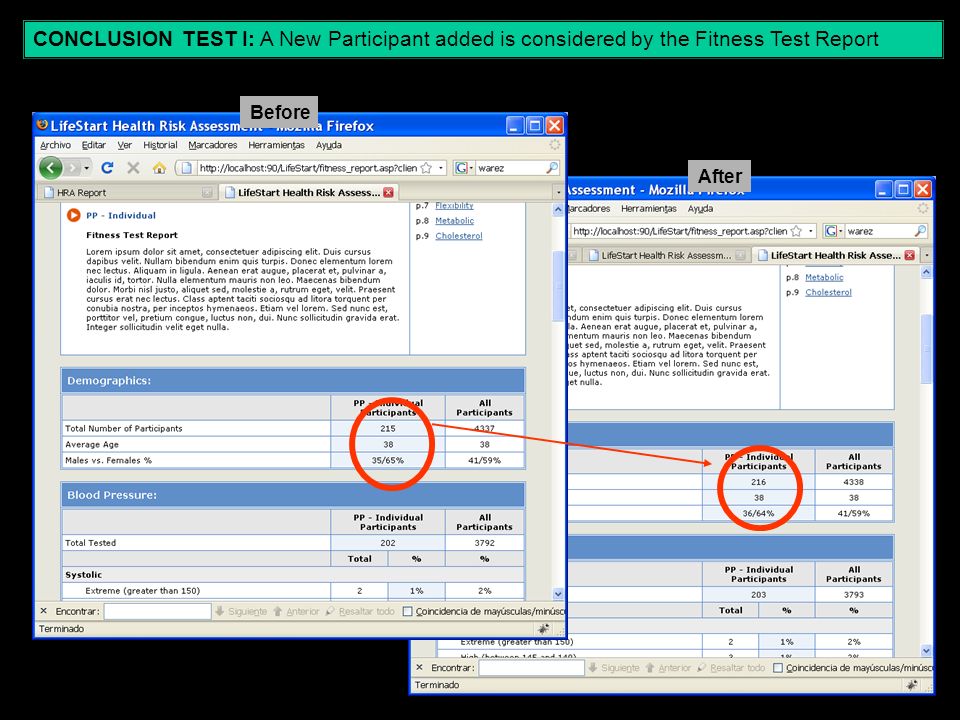This screenshot has height=720, width=960.
Task: Click scroll down arrow in After window
Action: click(926, 650)
